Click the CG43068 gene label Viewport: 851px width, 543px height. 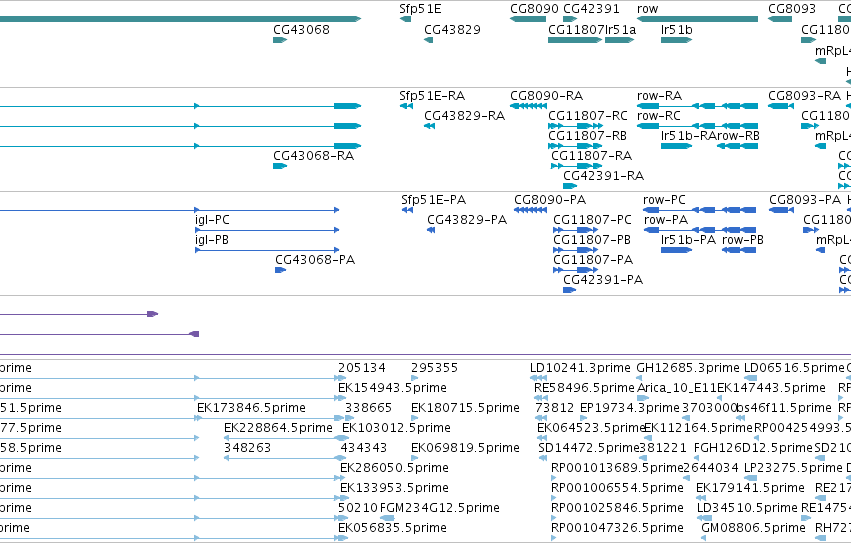(x=301, y=30)
